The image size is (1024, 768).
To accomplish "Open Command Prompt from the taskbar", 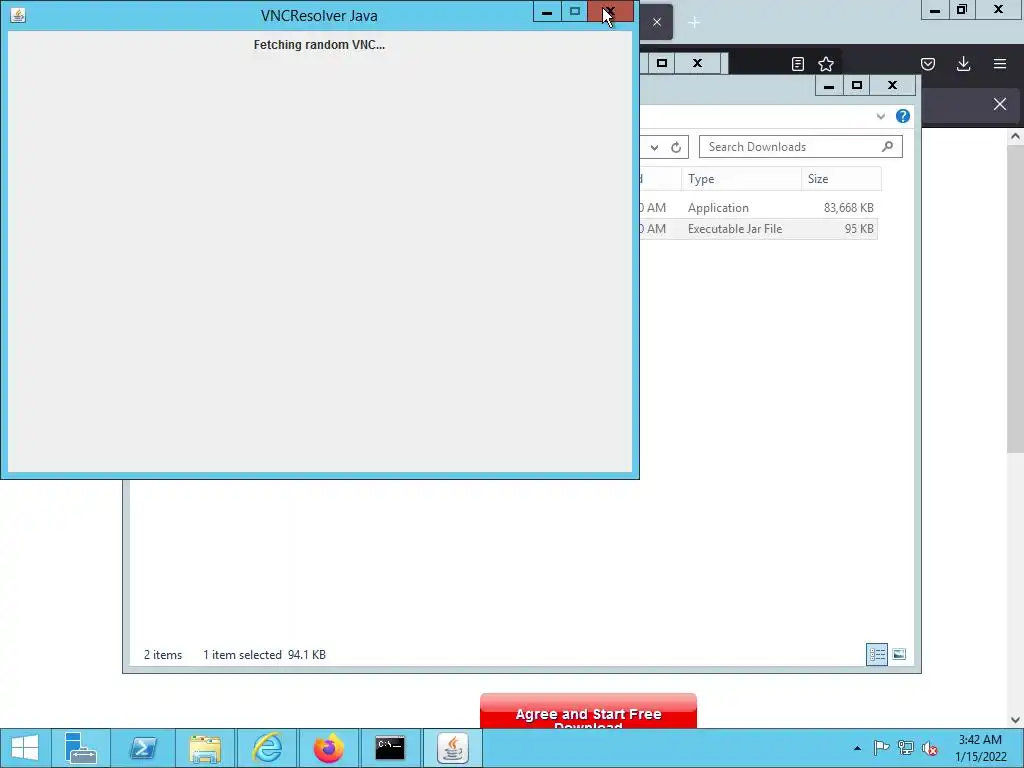I will pos(390,748).
